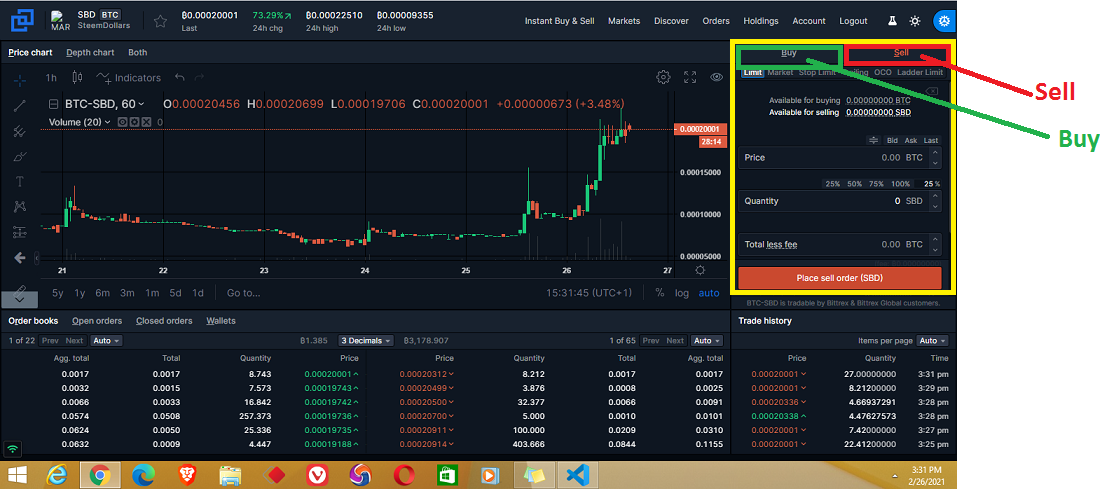The width and height of the screenshot is (1112, 489).
Task: Clear order form with backspace icon
Action: pos(932,91)
